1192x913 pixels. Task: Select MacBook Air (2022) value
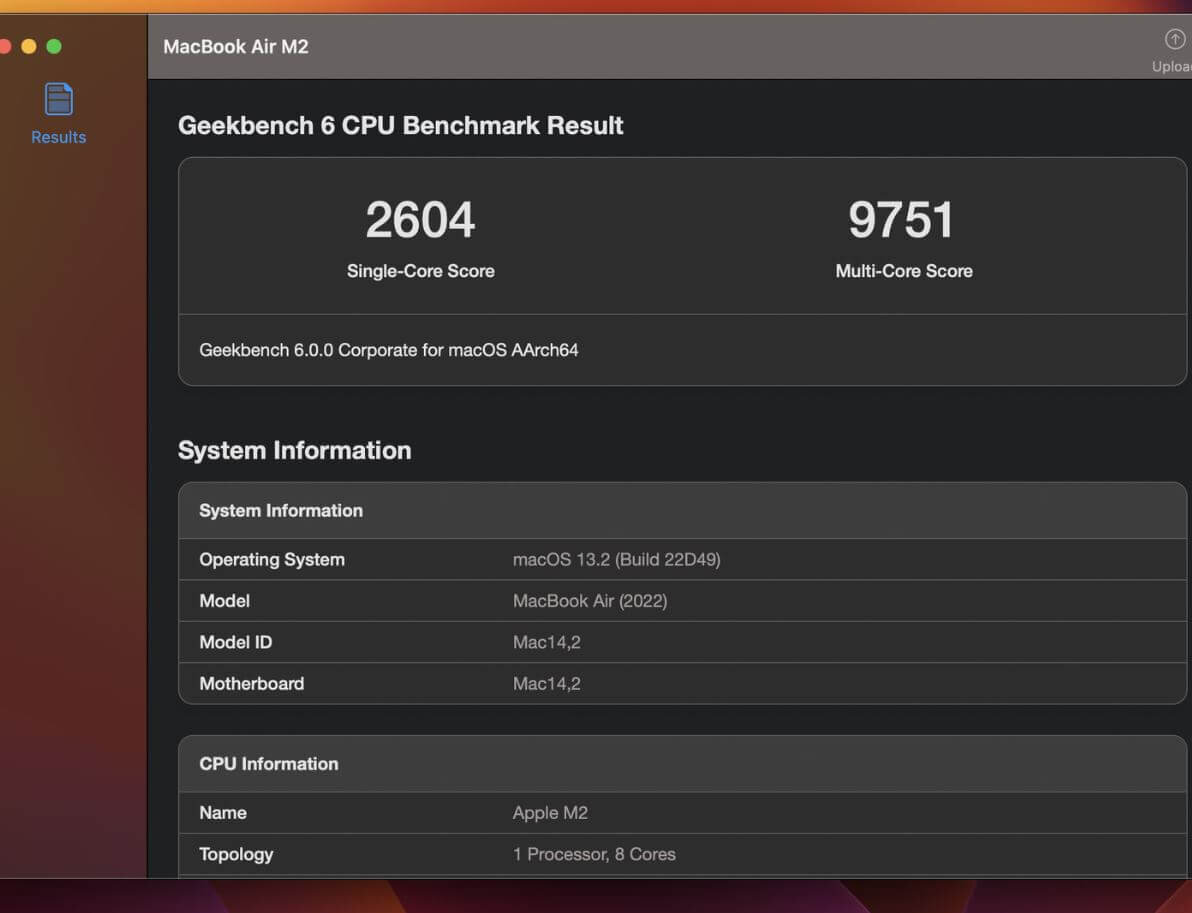coord(590,601)
